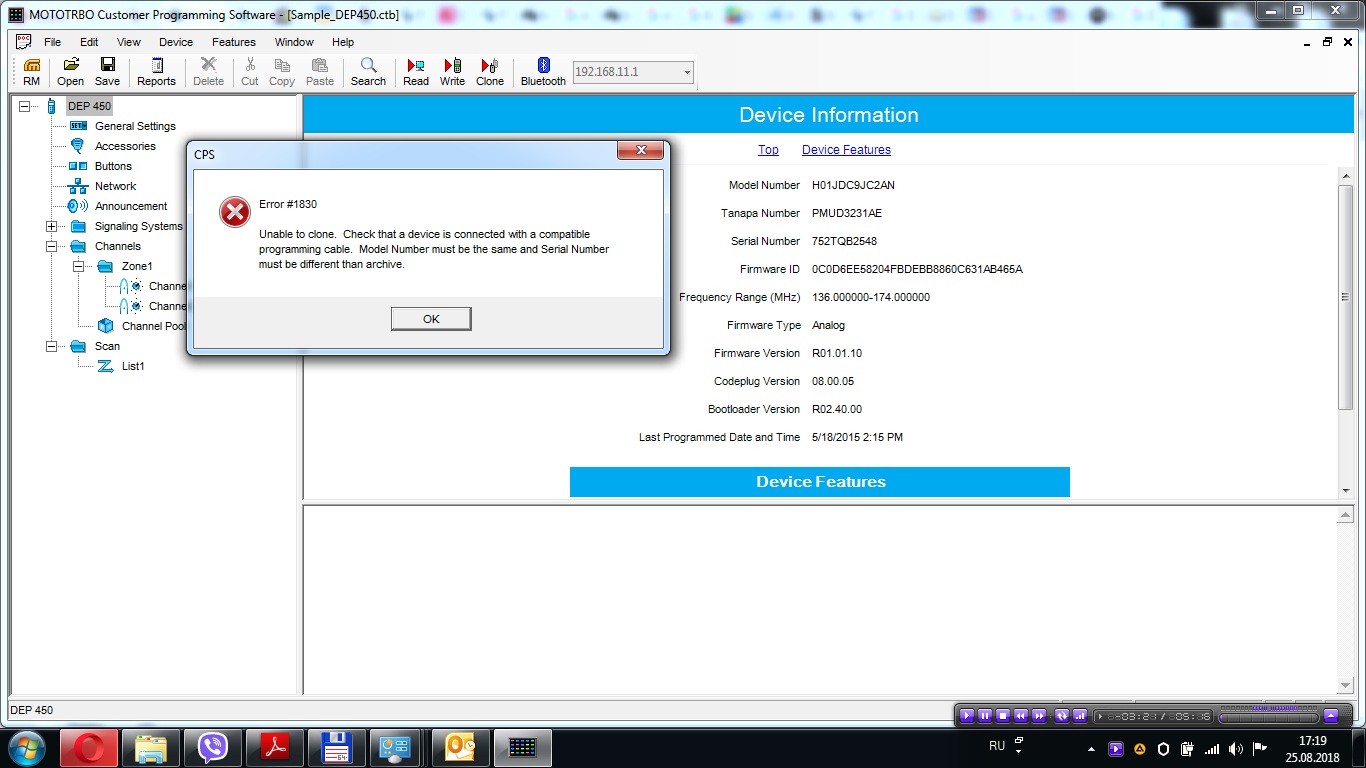The image size is (1366, 768).
Task: Collapse the DEP 450 root node
Action: 25,106
